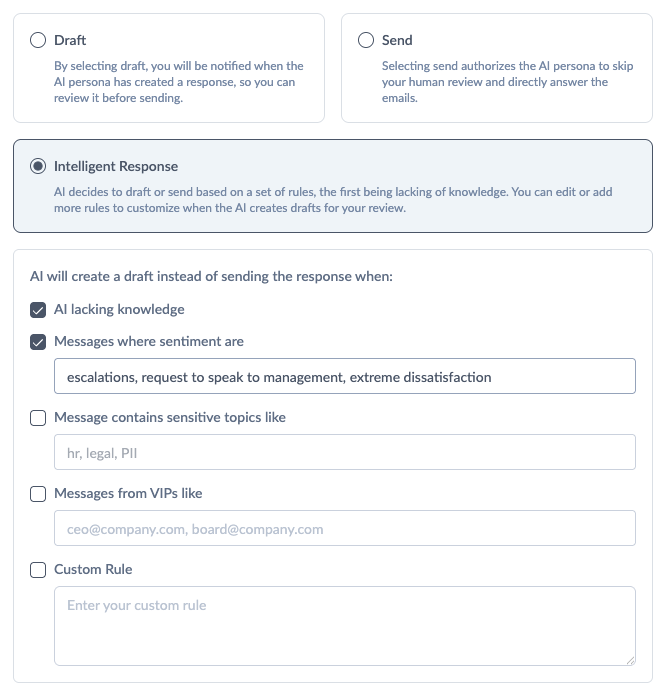Click the Send option description card

(x=497, y=68)
